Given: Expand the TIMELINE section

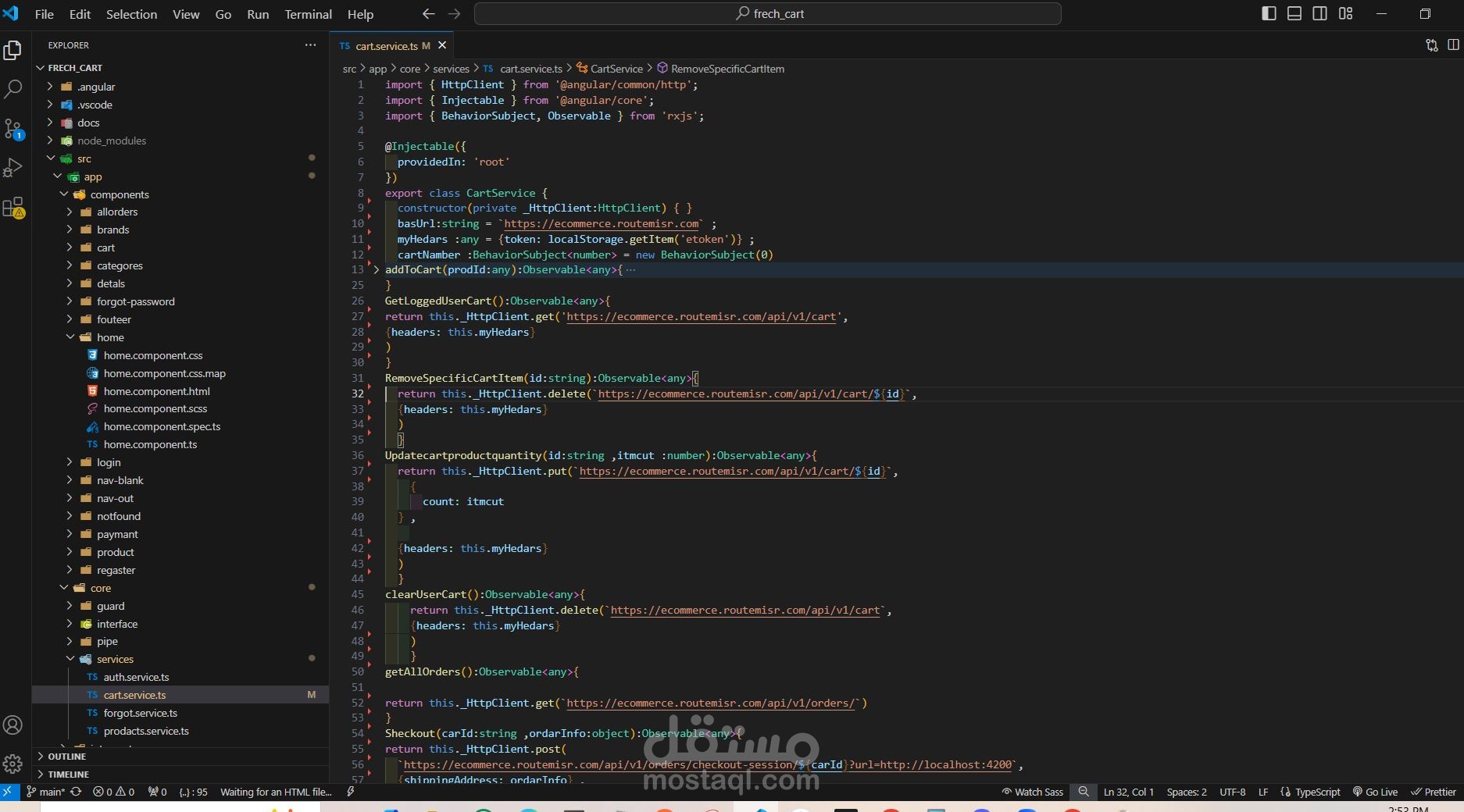Looking at the screenshot, I should 68,775.
